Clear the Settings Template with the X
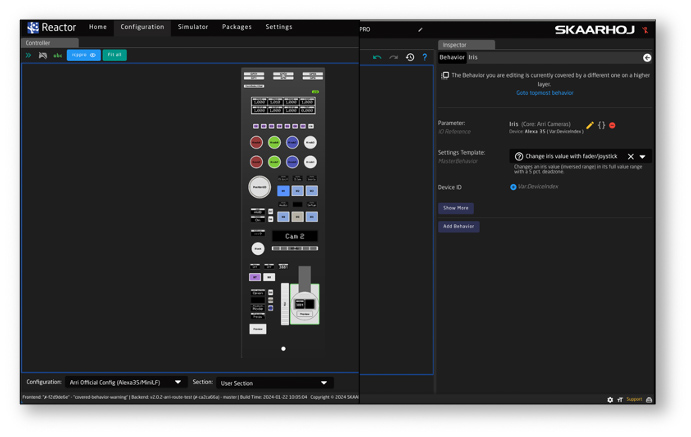Screen dimensions: 691x437 pos(631,156)
